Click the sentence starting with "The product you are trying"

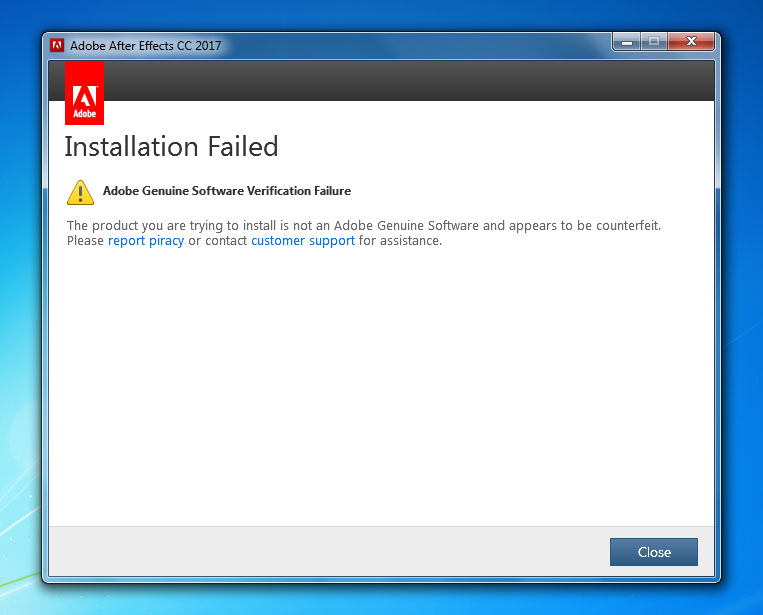point(364,226)
